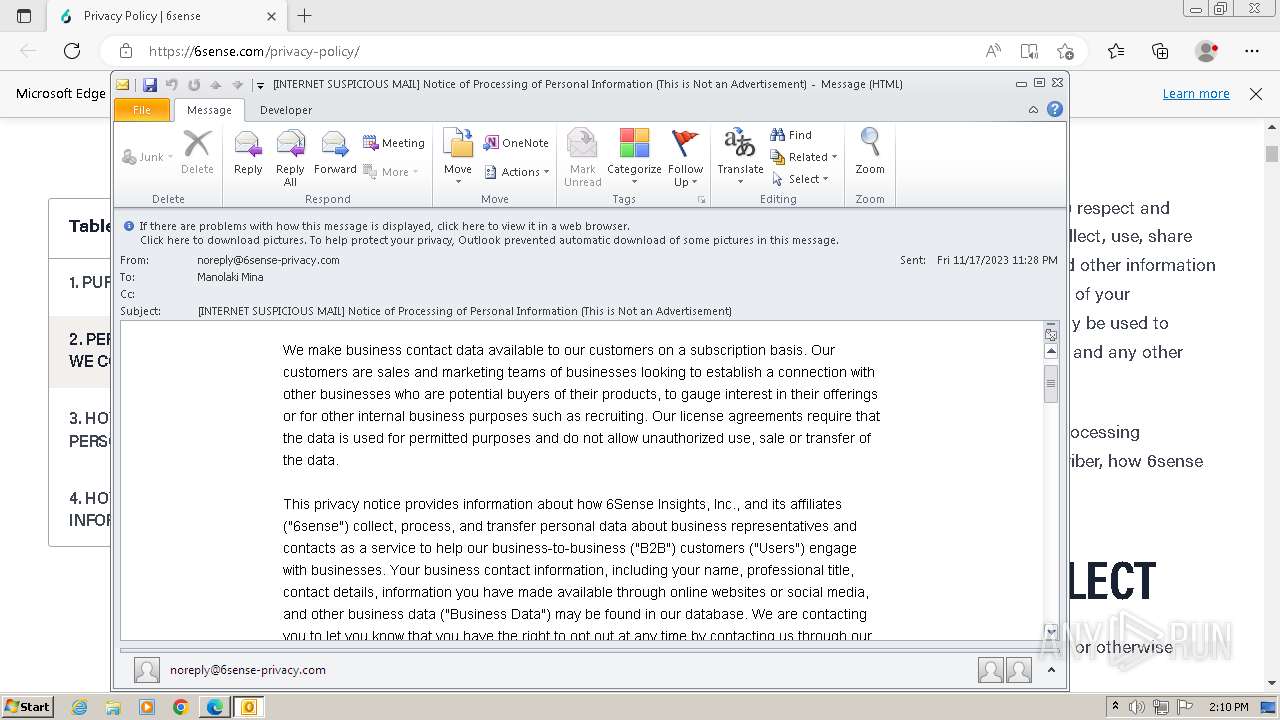Open the Tags group dialog launcher
The image size is (1280, 720).
click(x=702, y=200)
